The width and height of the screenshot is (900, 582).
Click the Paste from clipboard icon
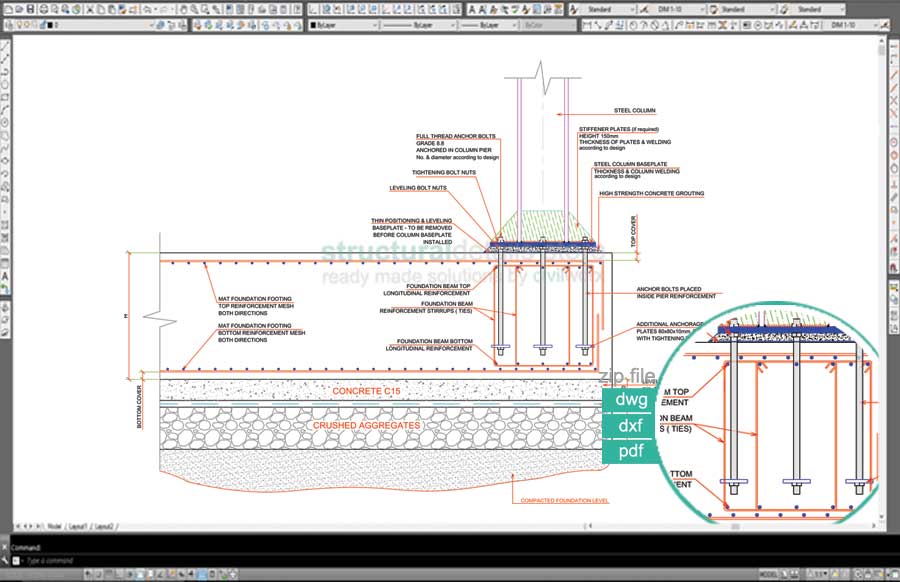112,9
